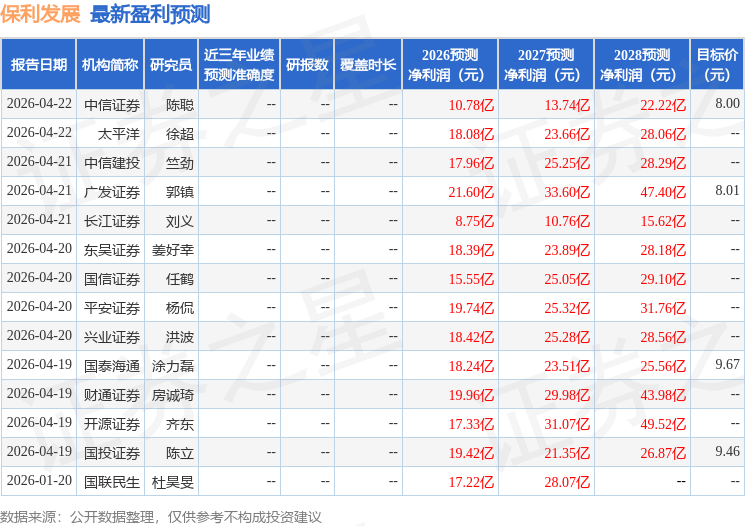Image resolution: width=745 pixels, height=526 pixels.
Task: Select the 2026预测净利润 column header
Action: coord(450,65)
